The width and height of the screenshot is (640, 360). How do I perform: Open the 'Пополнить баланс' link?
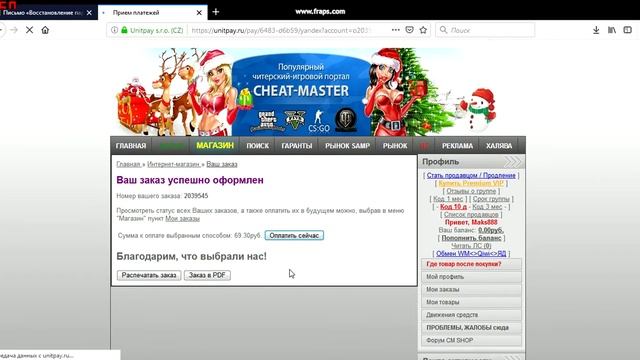471,238
